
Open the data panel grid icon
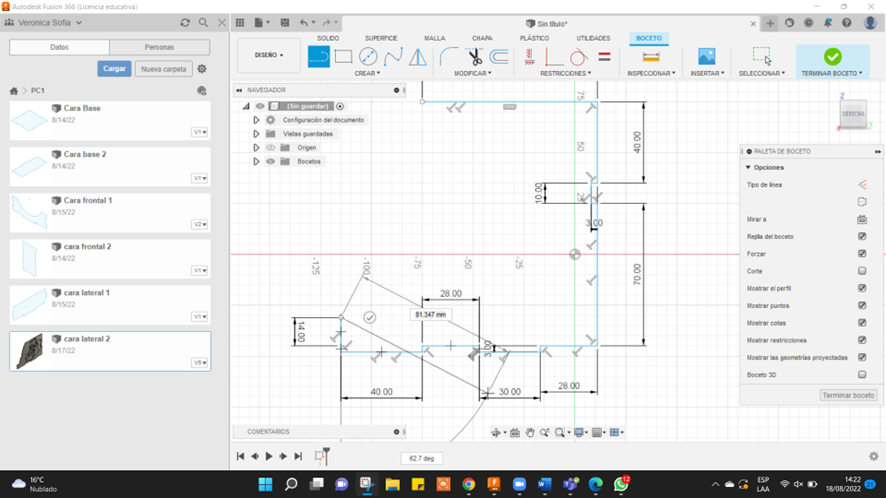240,23
